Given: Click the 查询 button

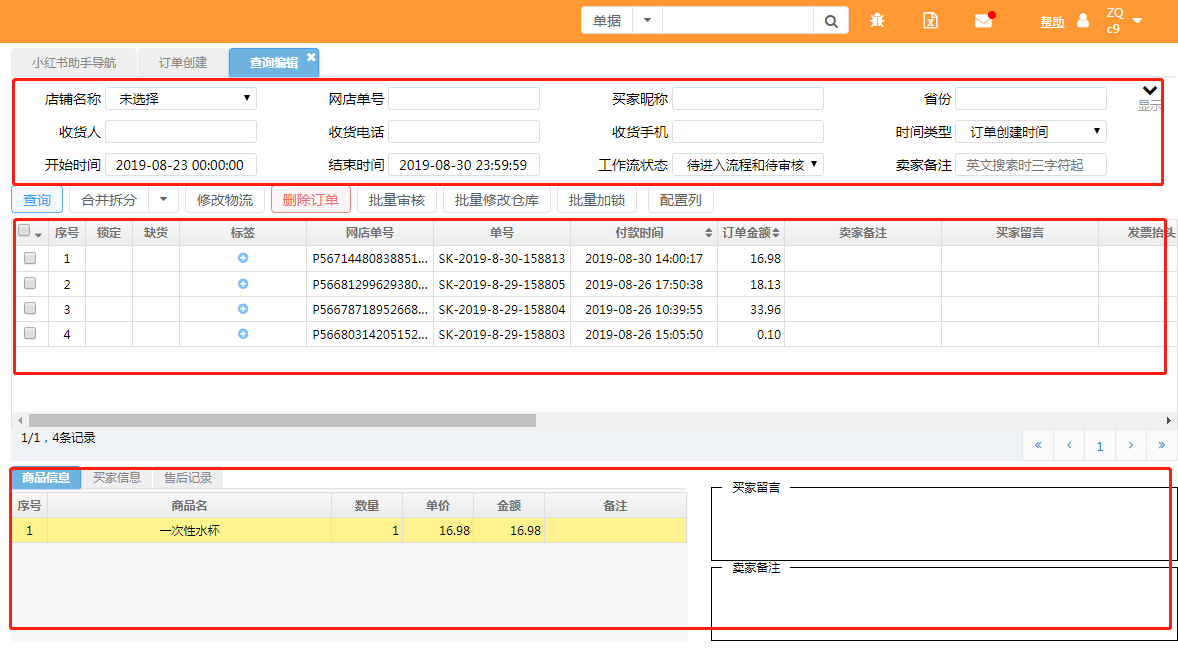Looking at the screenshot, I should click(x=37, y=200).
